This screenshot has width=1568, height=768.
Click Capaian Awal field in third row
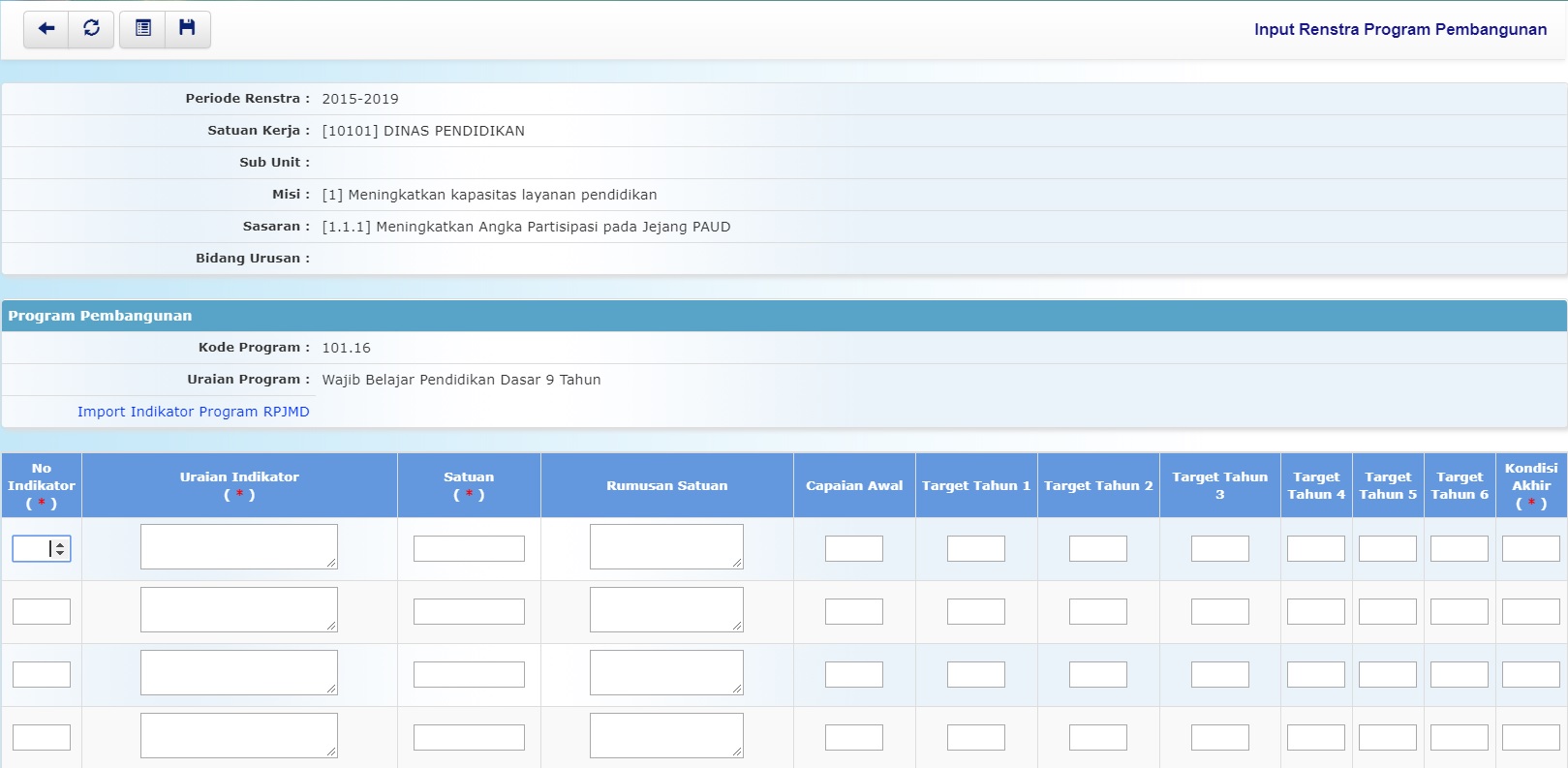click(854, 674)
